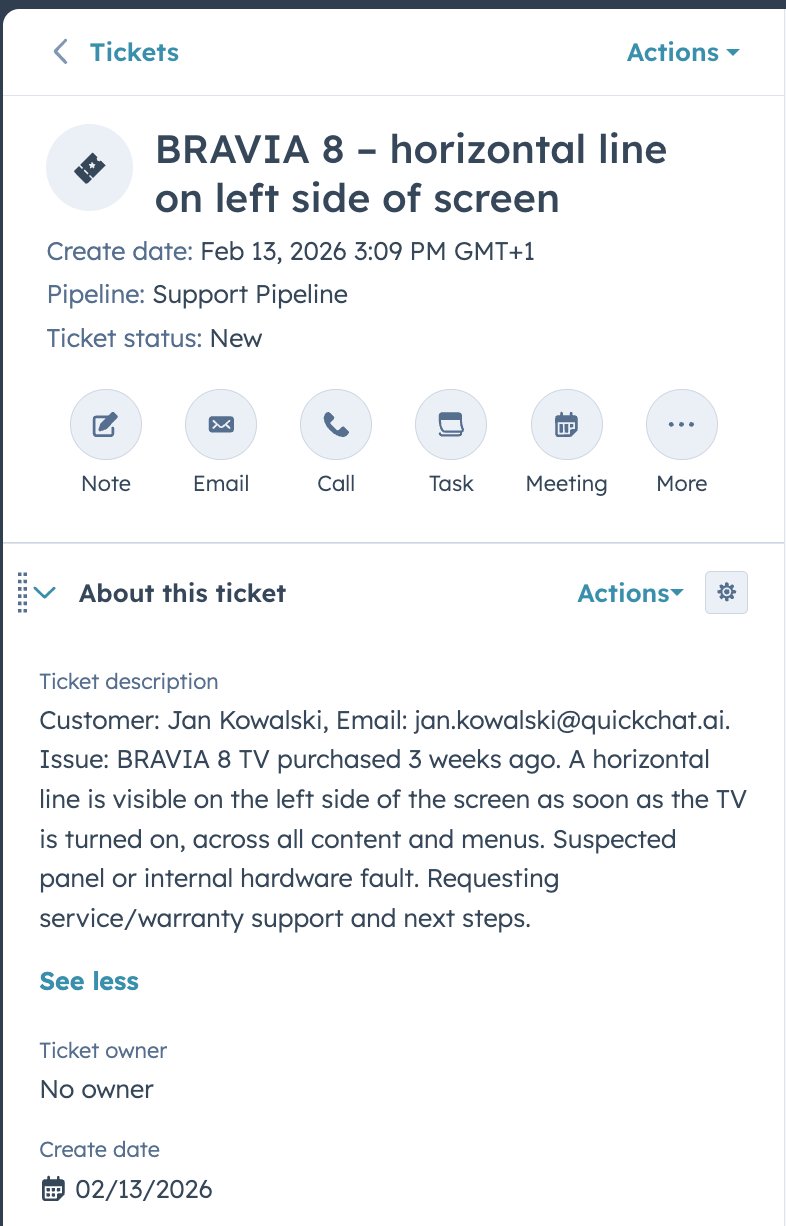Viewport: 786px width, 1226px height.
Task: Click the back chevron beside Tickets
Action: [x=60, y=52]
